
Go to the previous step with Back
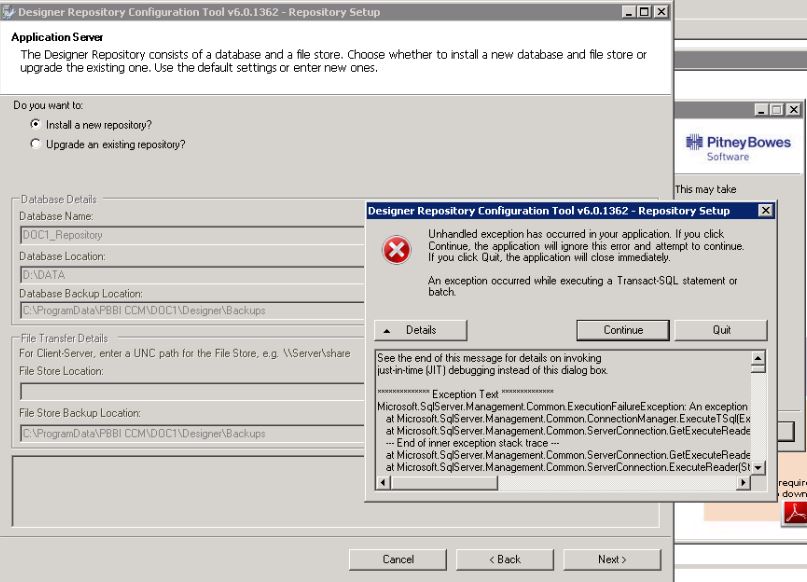pyautogui.click(x=504, y=559)
